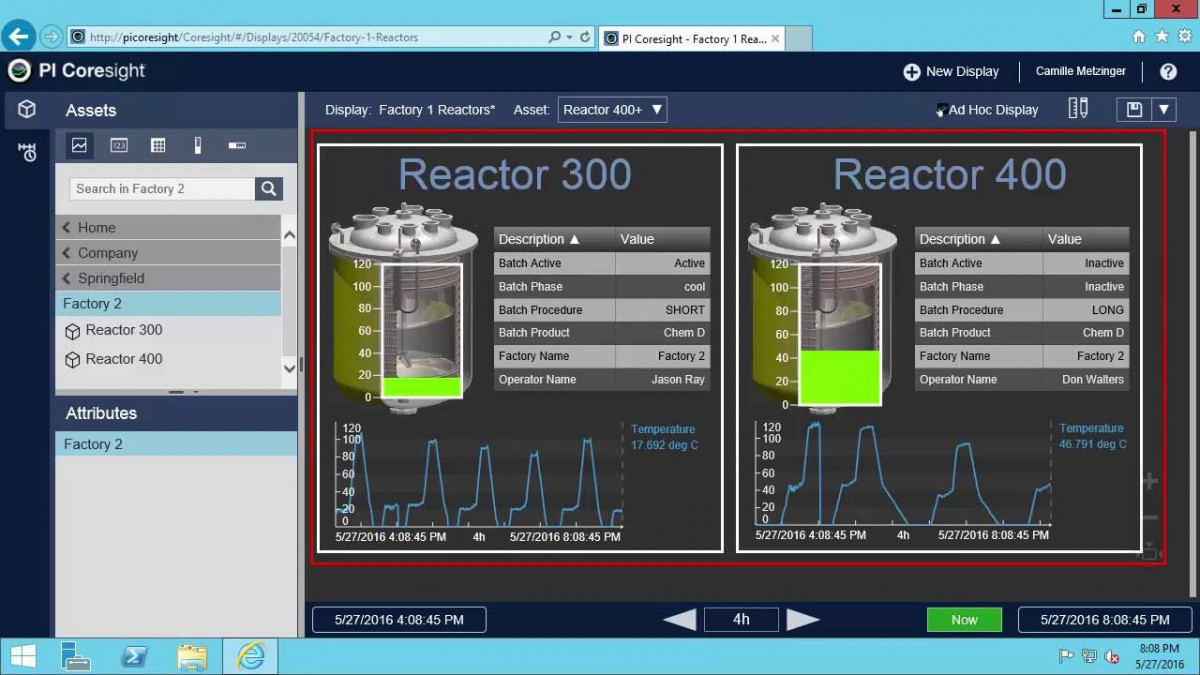
Task: Click the Now button
Action: [x=964, y=620]
